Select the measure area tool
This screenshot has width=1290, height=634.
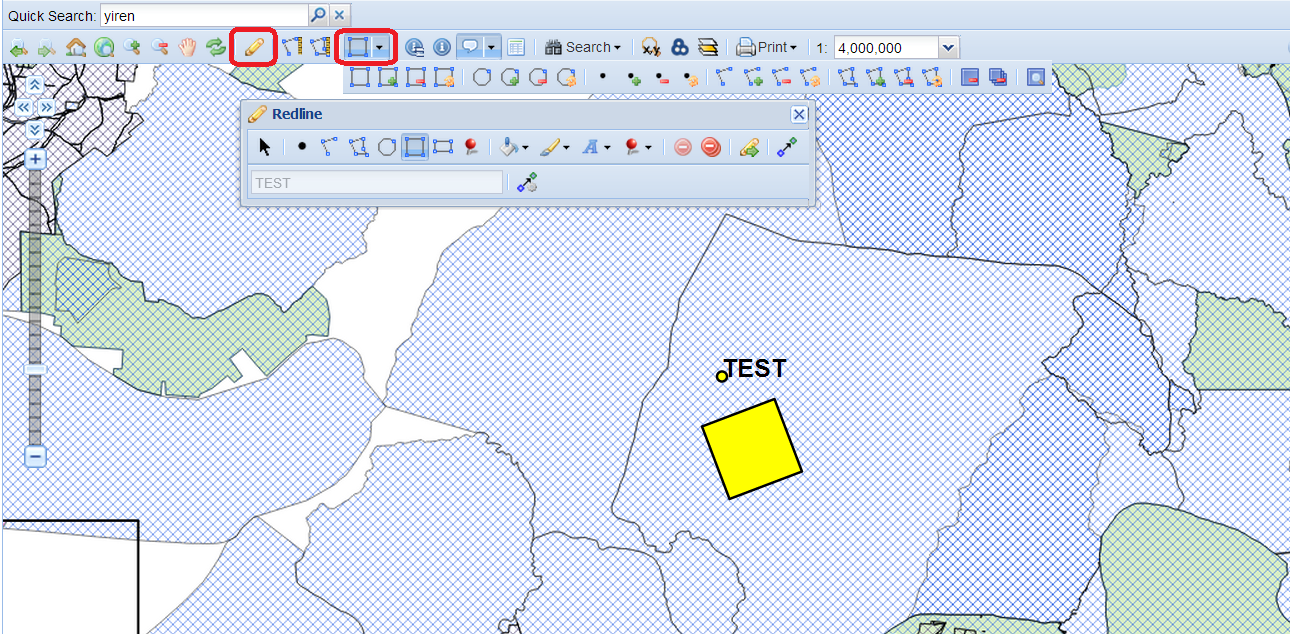(320, 47)
